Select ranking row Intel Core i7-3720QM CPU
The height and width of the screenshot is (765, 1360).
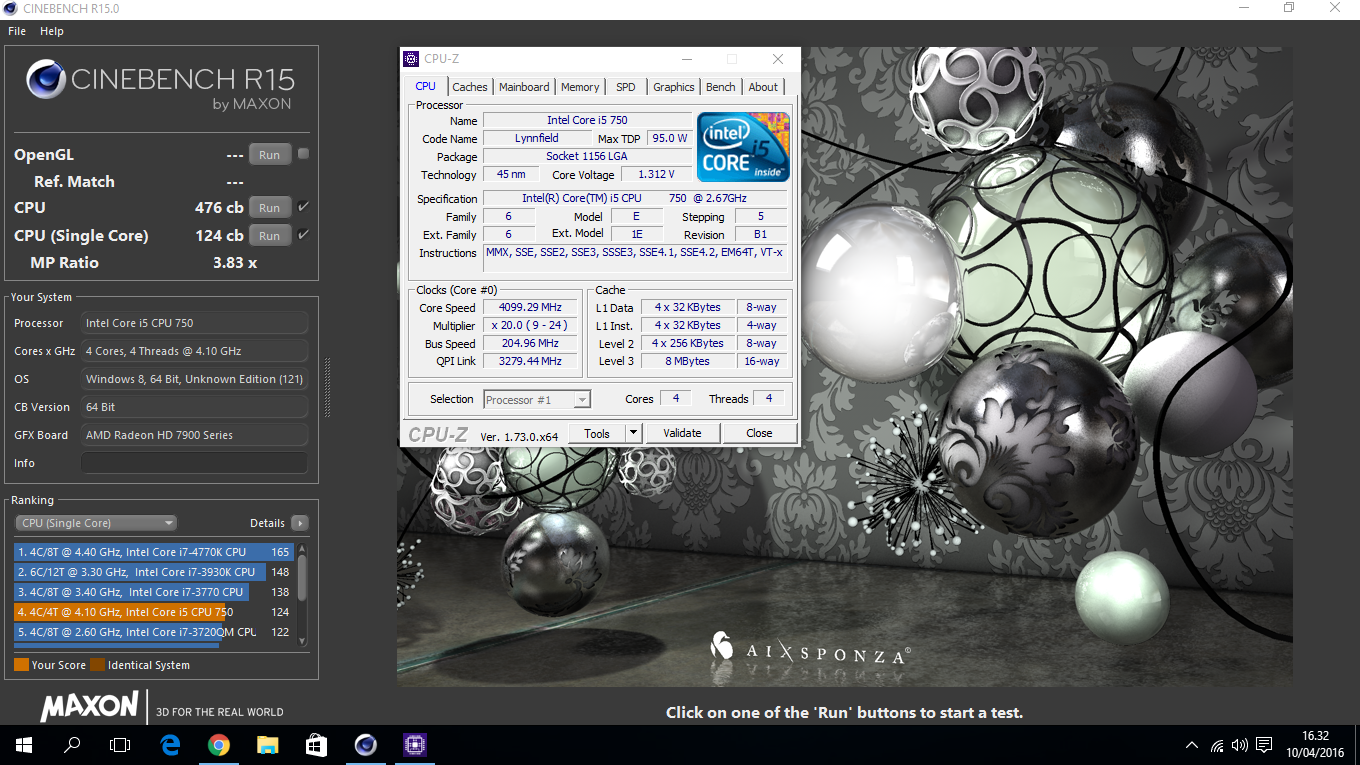coord(153,632)
